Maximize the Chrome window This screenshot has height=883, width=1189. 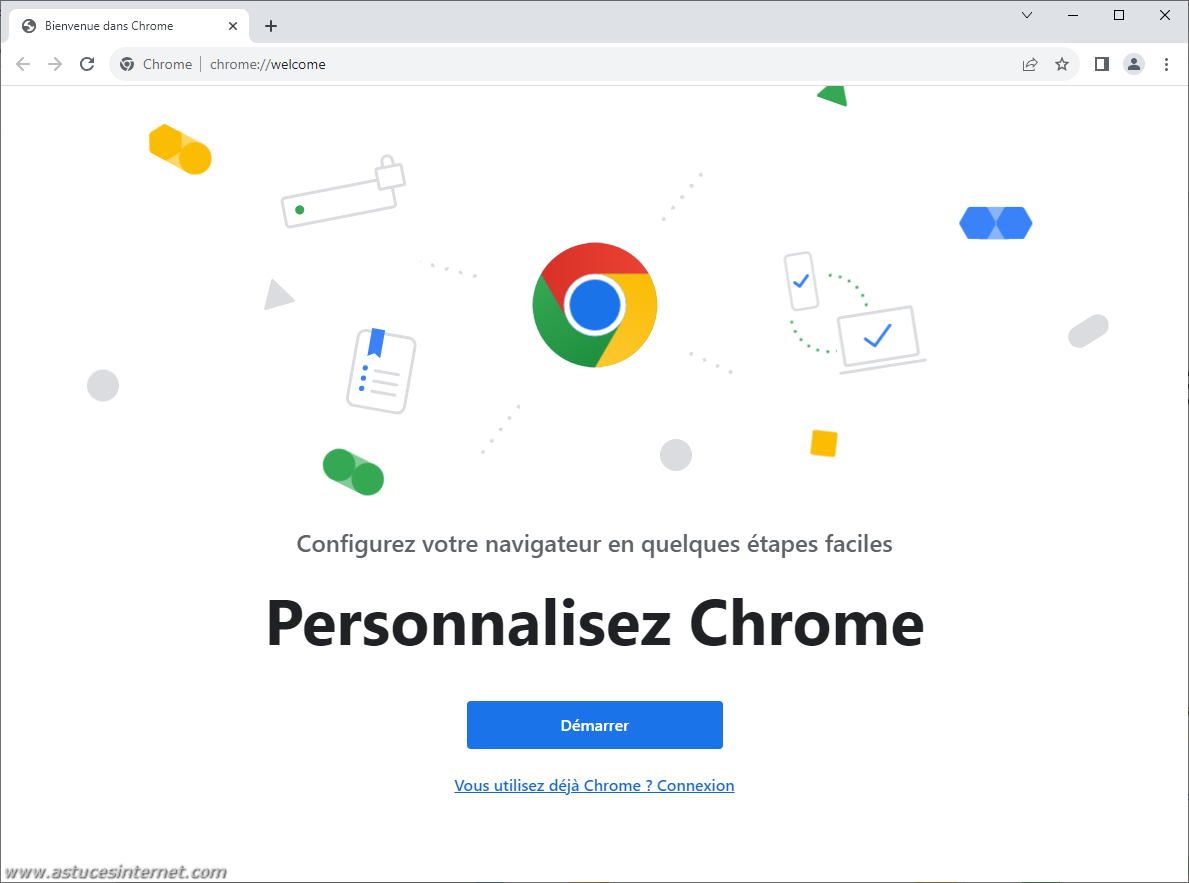(x=1118, y=15)
